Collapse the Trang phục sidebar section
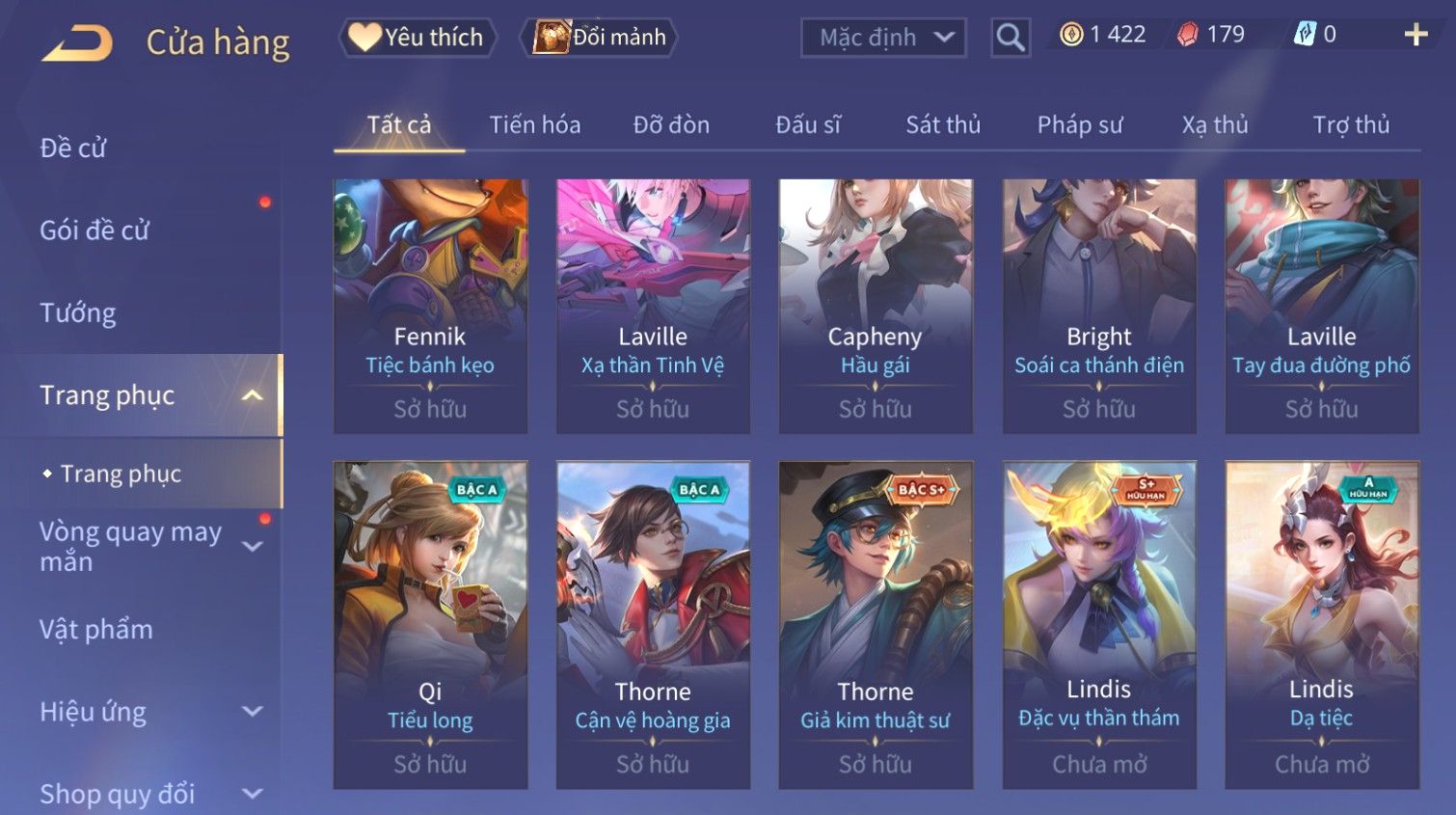This screenshot has height=815, width=1456. coord(253,395)
